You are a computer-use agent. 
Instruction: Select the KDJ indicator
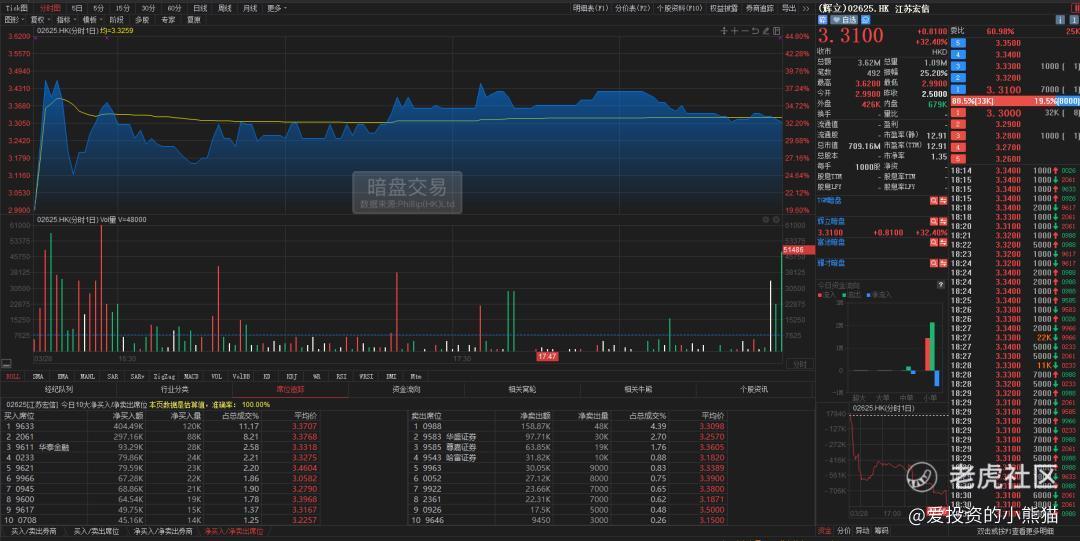[x=291, y=376]
